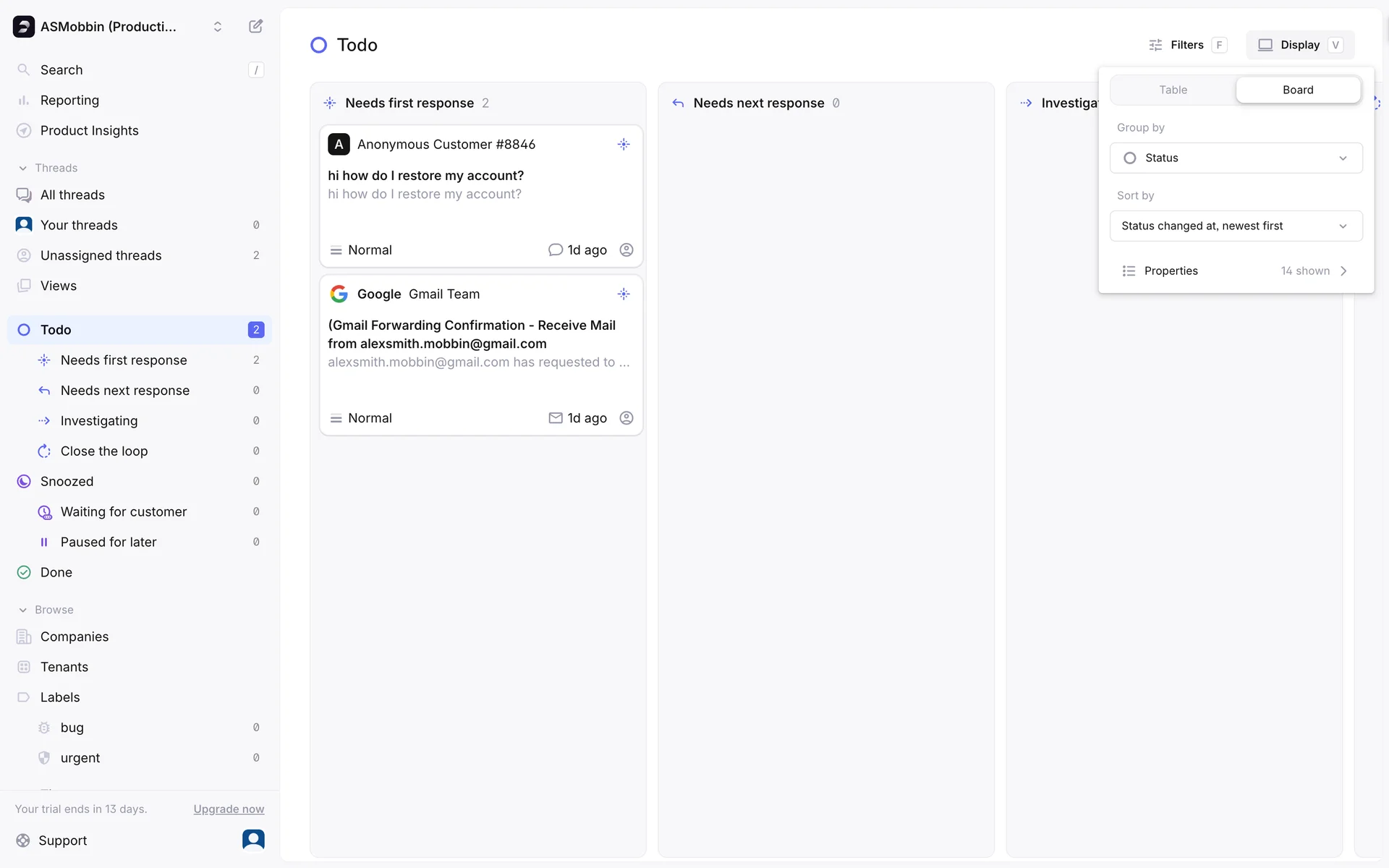Open Reporting from the sidebar

pyautogui.click(x=69, y=101)
